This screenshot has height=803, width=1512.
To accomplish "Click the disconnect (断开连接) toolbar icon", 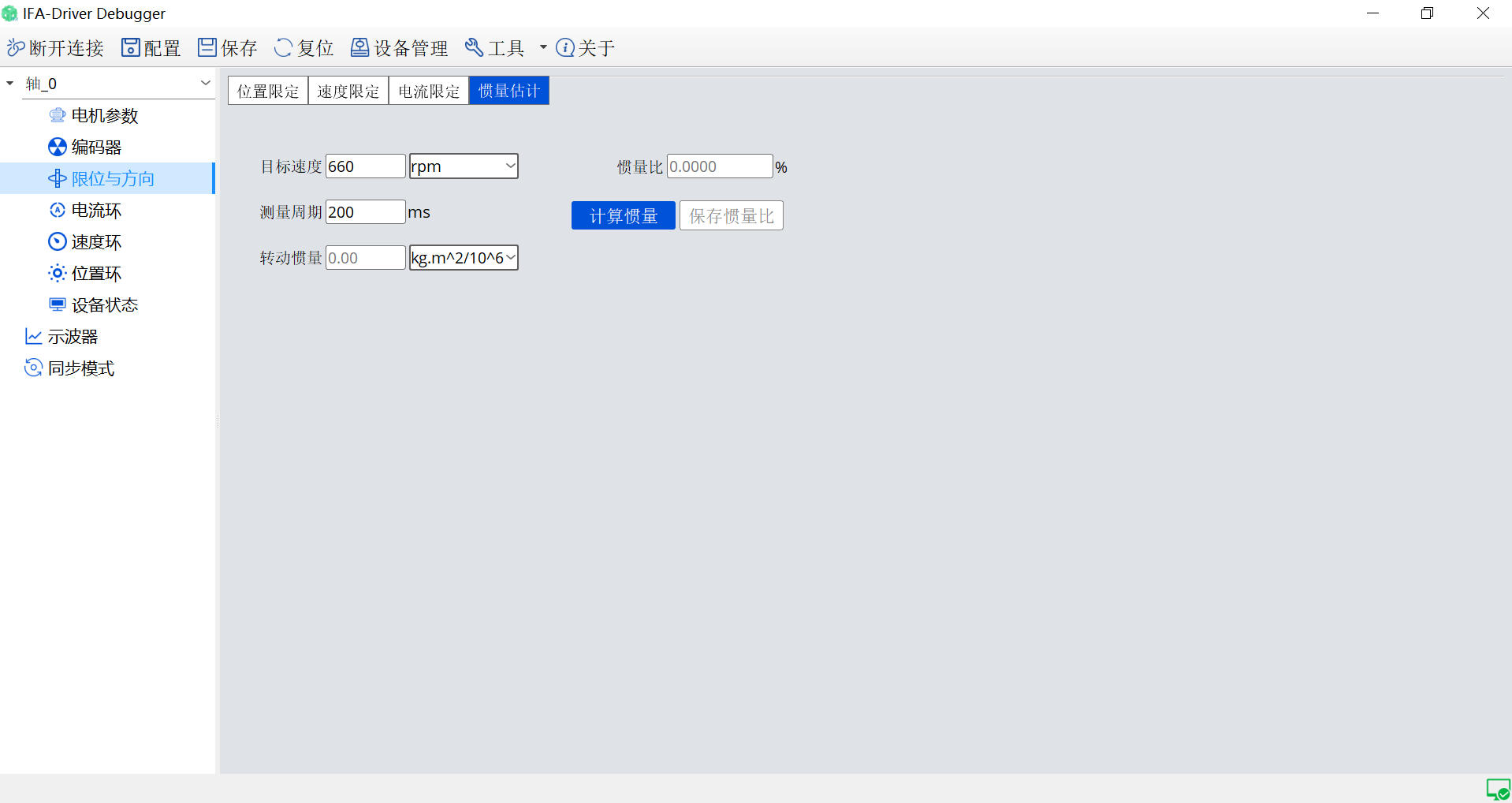I will click(16, 48).
